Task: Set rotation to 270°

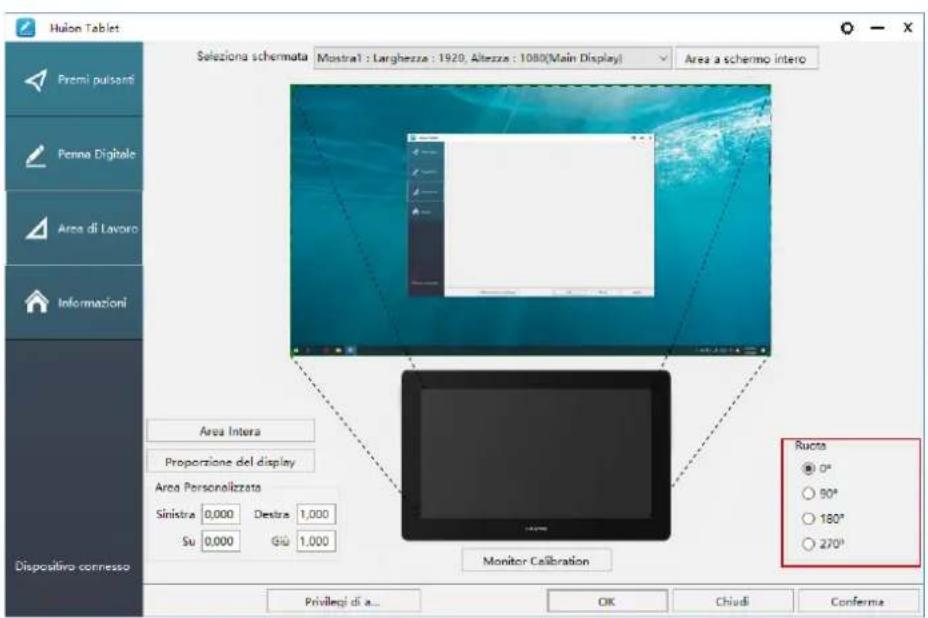Action: click(x=808, y=543)
